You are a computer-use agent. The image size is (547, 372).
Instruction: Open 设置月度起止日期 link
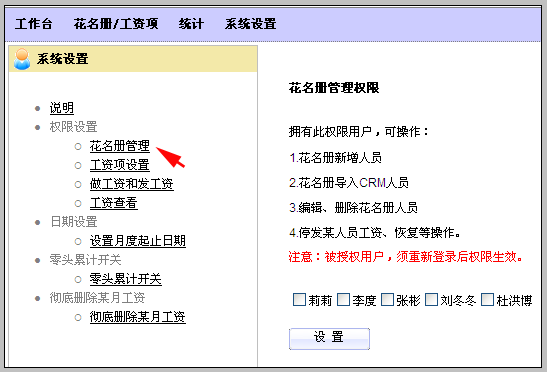(137, 241)
